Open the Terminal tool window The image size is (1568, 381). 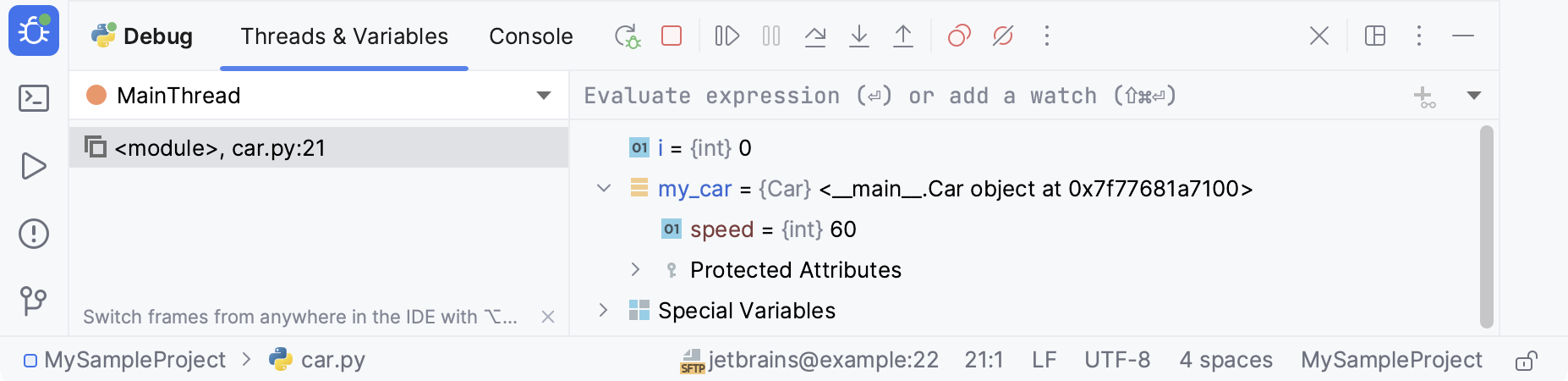pyautogui.click(x=34, y=98)
